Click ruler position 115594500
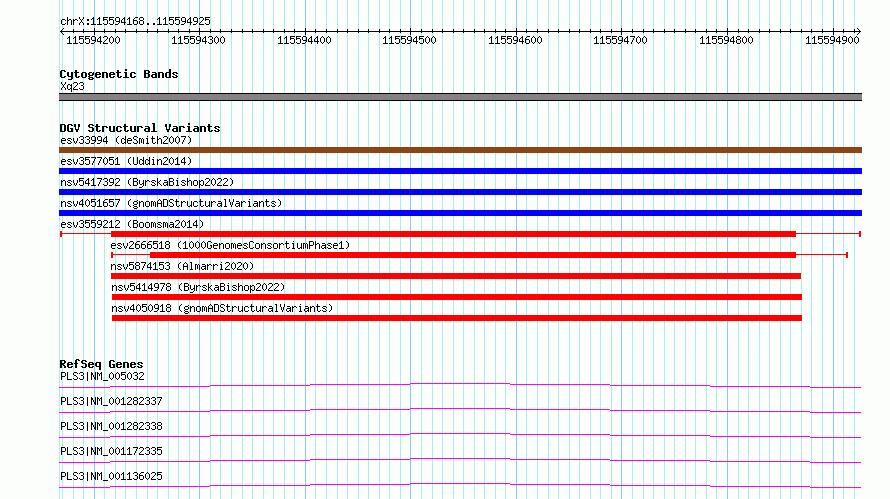This screenshot has height=499, width=890. click(x=409, y=40)
